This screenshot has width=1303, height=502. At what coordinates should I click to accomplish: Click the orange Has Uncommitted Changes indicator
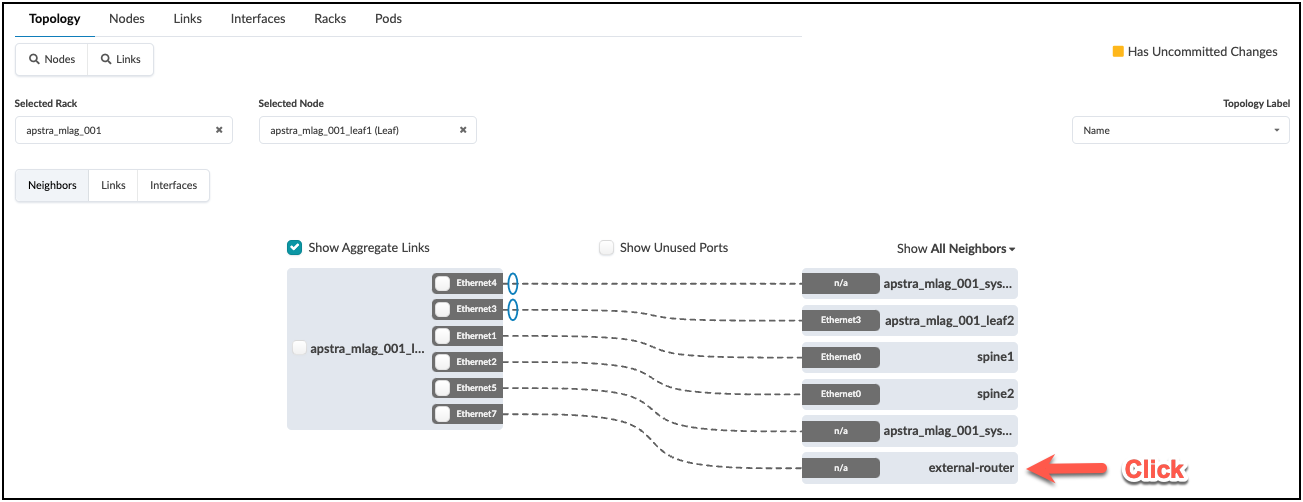[1118, 52]
